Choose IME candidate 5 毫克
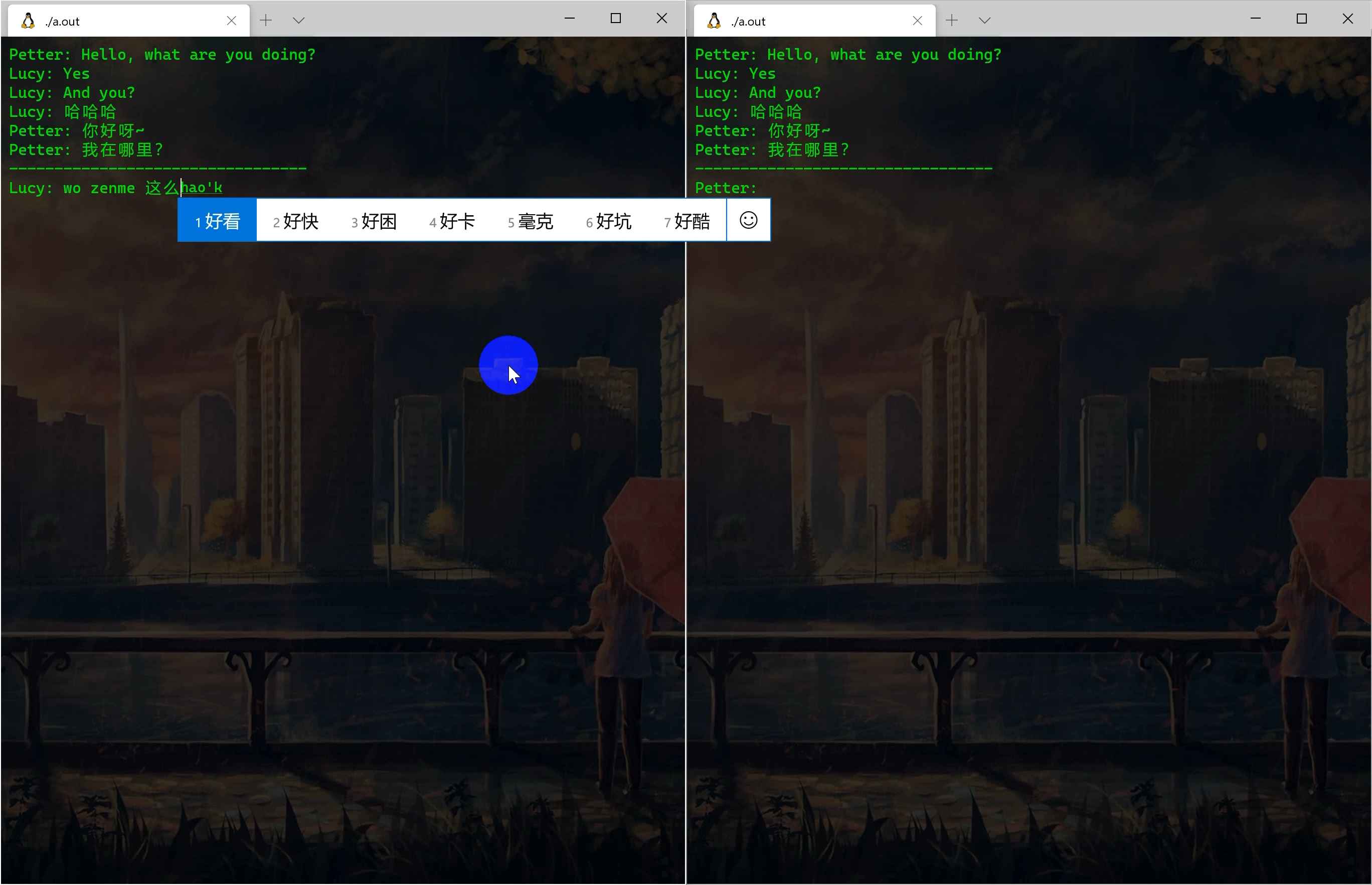1372x885 pixels. [530, 221]
